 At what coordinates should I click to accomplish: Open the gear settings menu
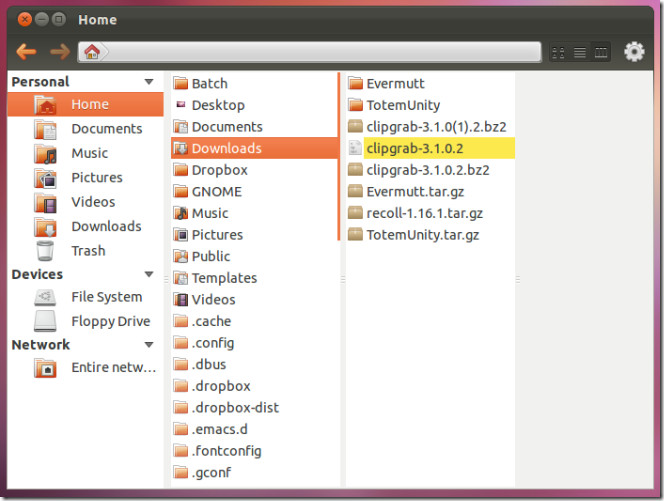click(634, 52)
